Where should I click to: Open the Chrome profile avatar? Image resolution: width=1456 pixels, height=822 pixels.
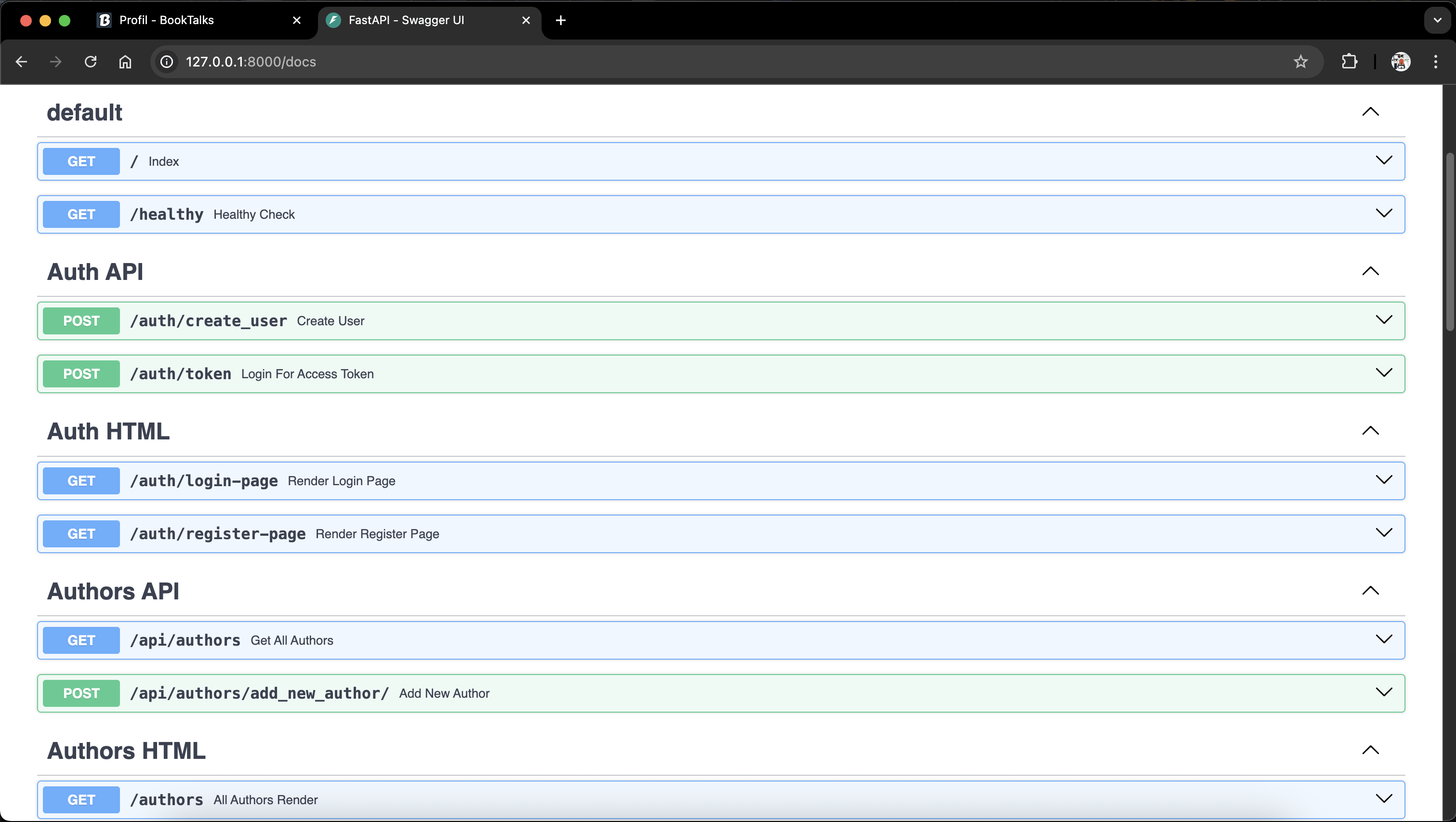[x=1400, y=62]
